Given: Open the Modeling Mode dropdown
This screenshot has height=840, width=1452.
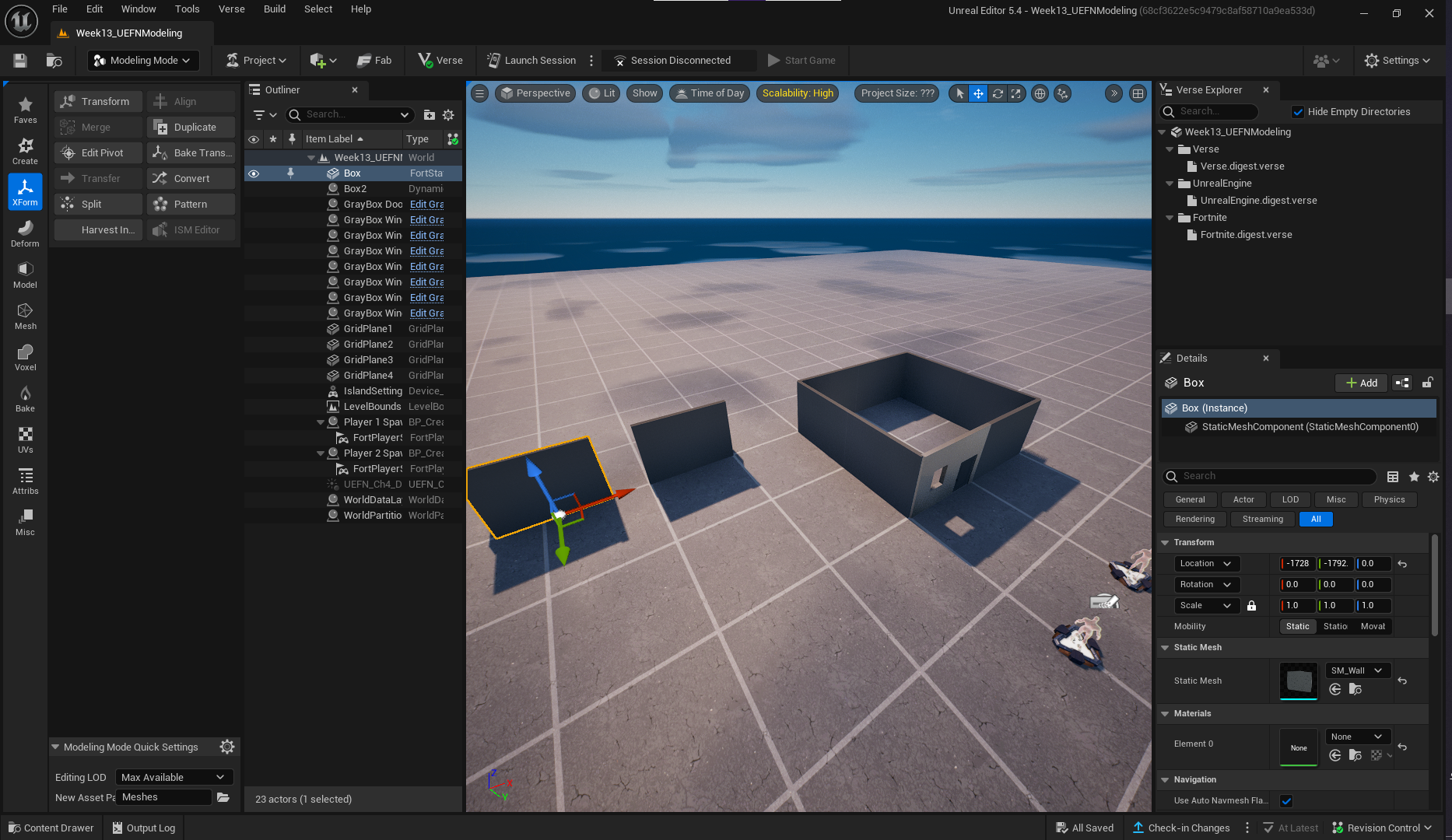Looking at the screenshot, I should point(143,61).
